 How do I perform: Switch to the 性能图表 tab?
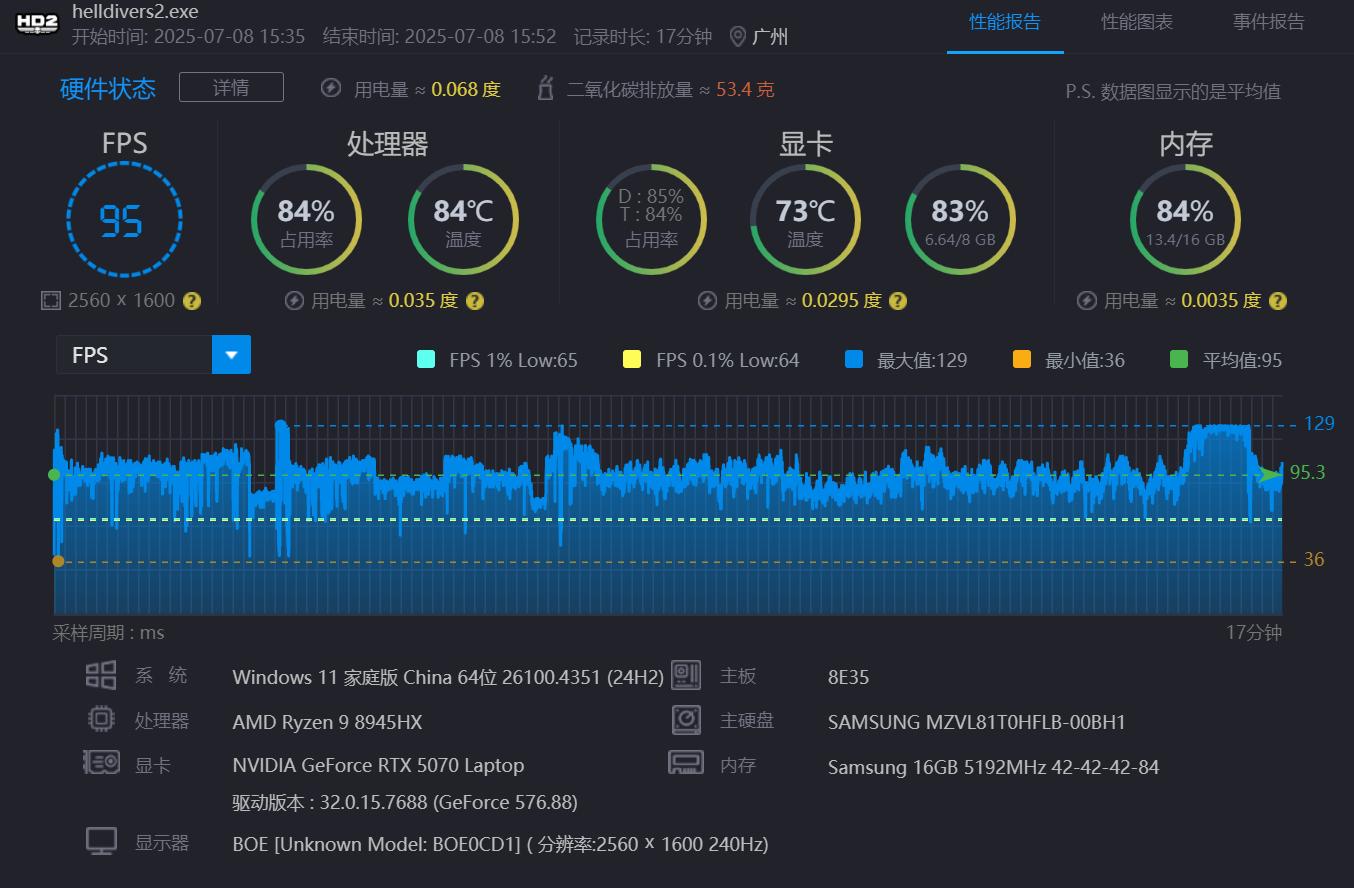coord(1137,22)
